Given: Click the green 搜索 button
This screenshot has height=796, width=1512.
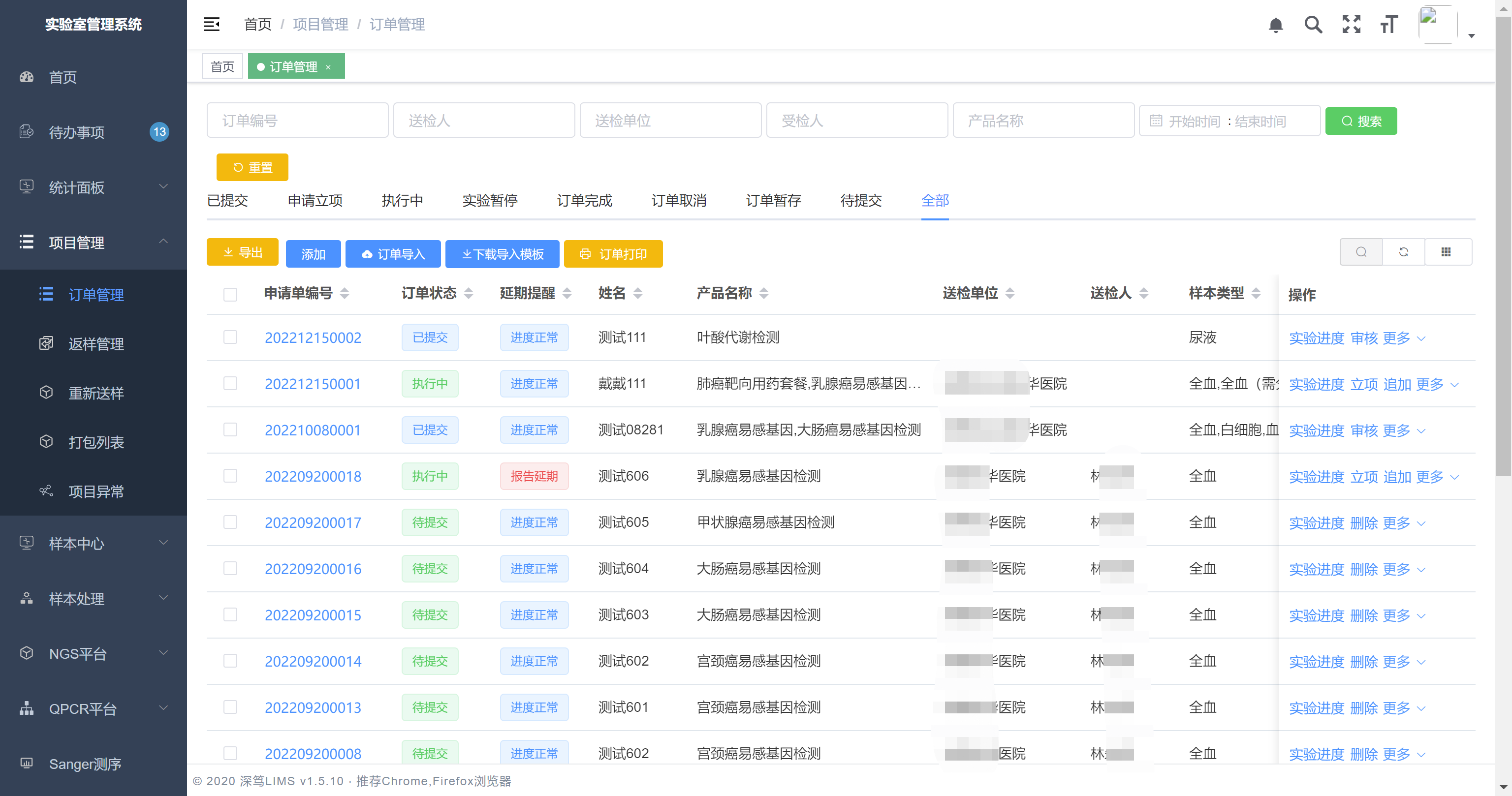Looking at the screenshot, I should click(x=1360, y=121).
